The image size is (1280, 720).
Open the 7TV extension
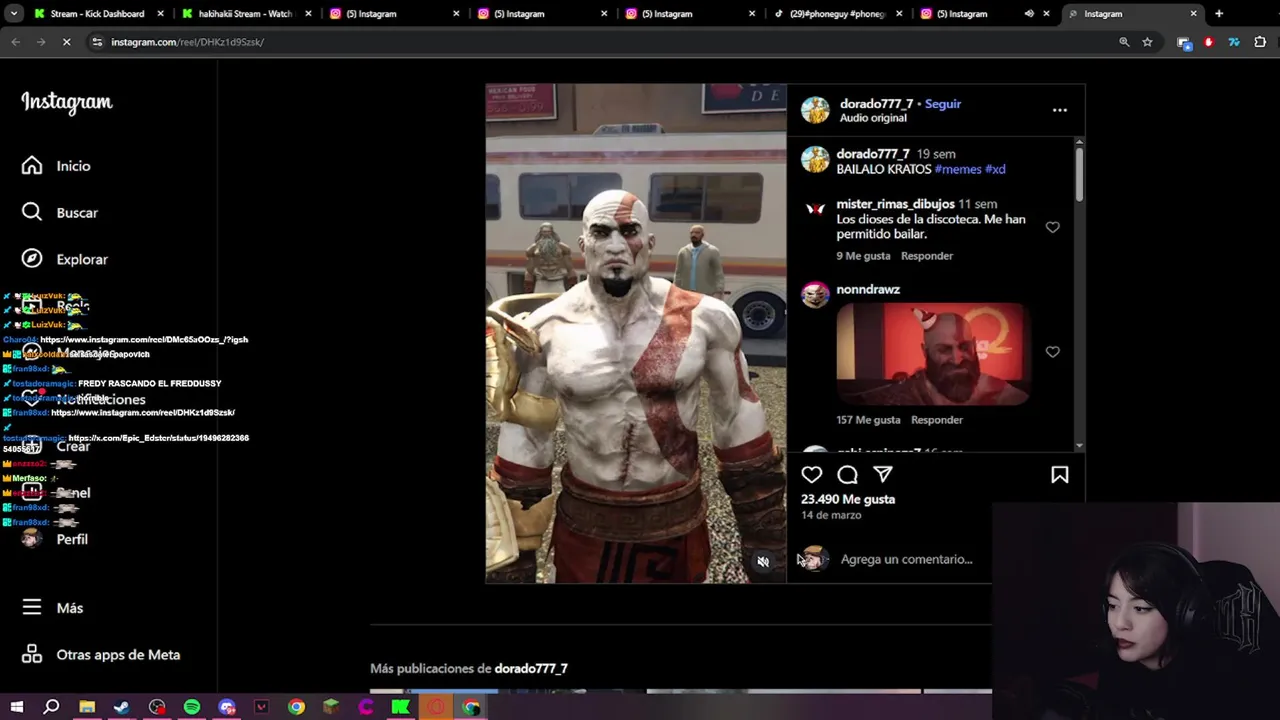coord(1233,42)
